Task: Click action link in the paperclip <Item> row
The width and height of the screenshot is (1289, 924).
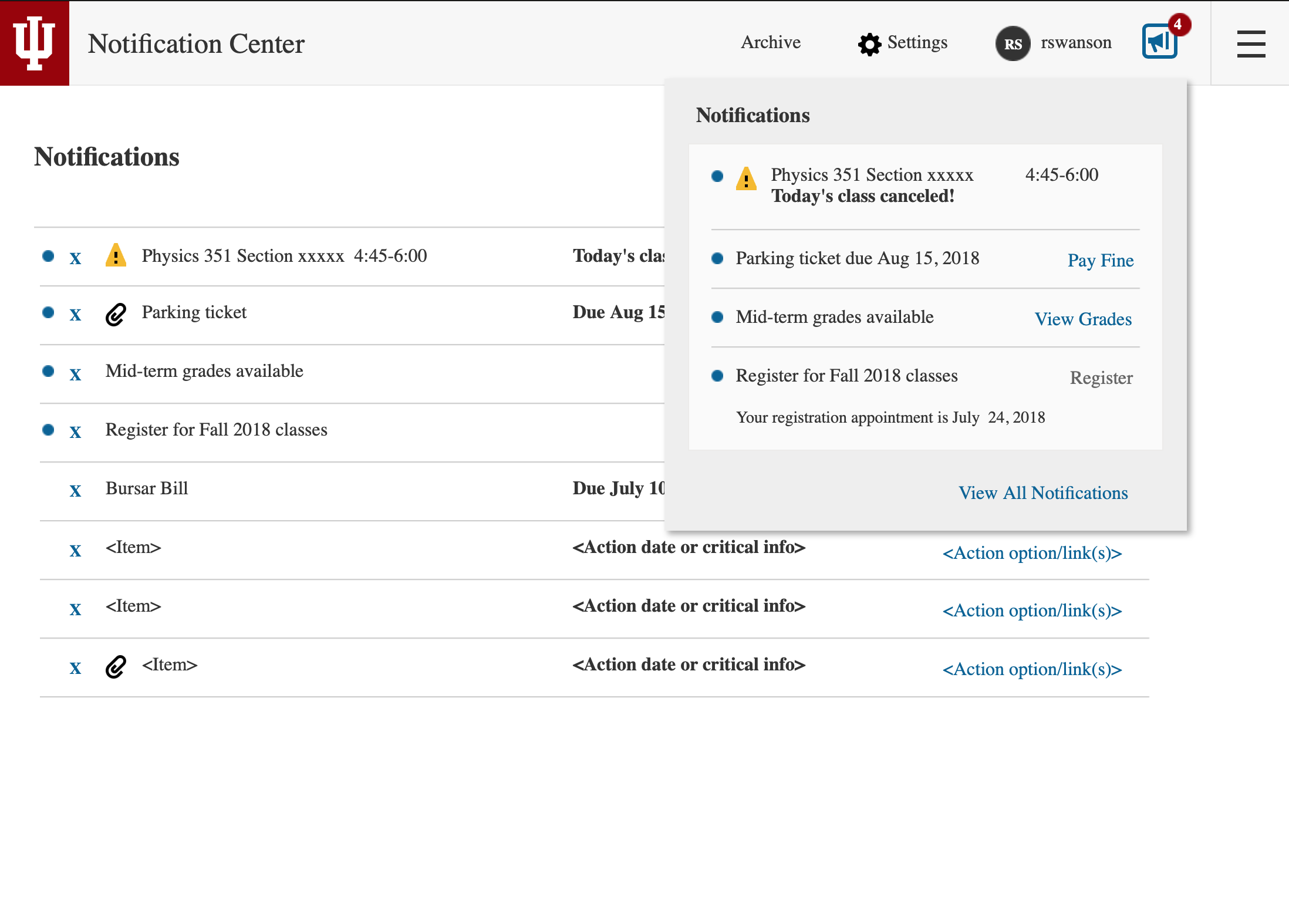Action: click(1032, 669)
